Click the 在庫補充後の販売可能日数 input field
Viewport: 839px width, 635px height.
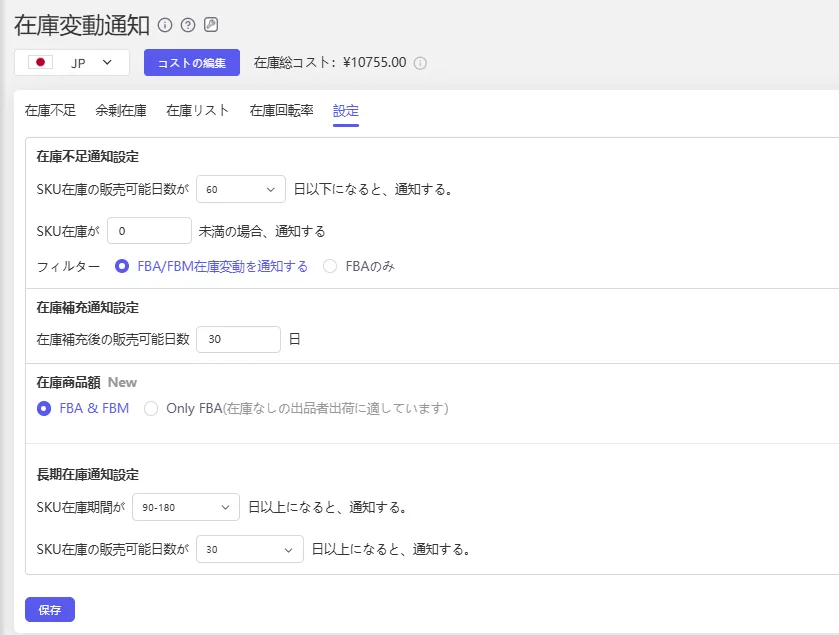pos(239,339)
